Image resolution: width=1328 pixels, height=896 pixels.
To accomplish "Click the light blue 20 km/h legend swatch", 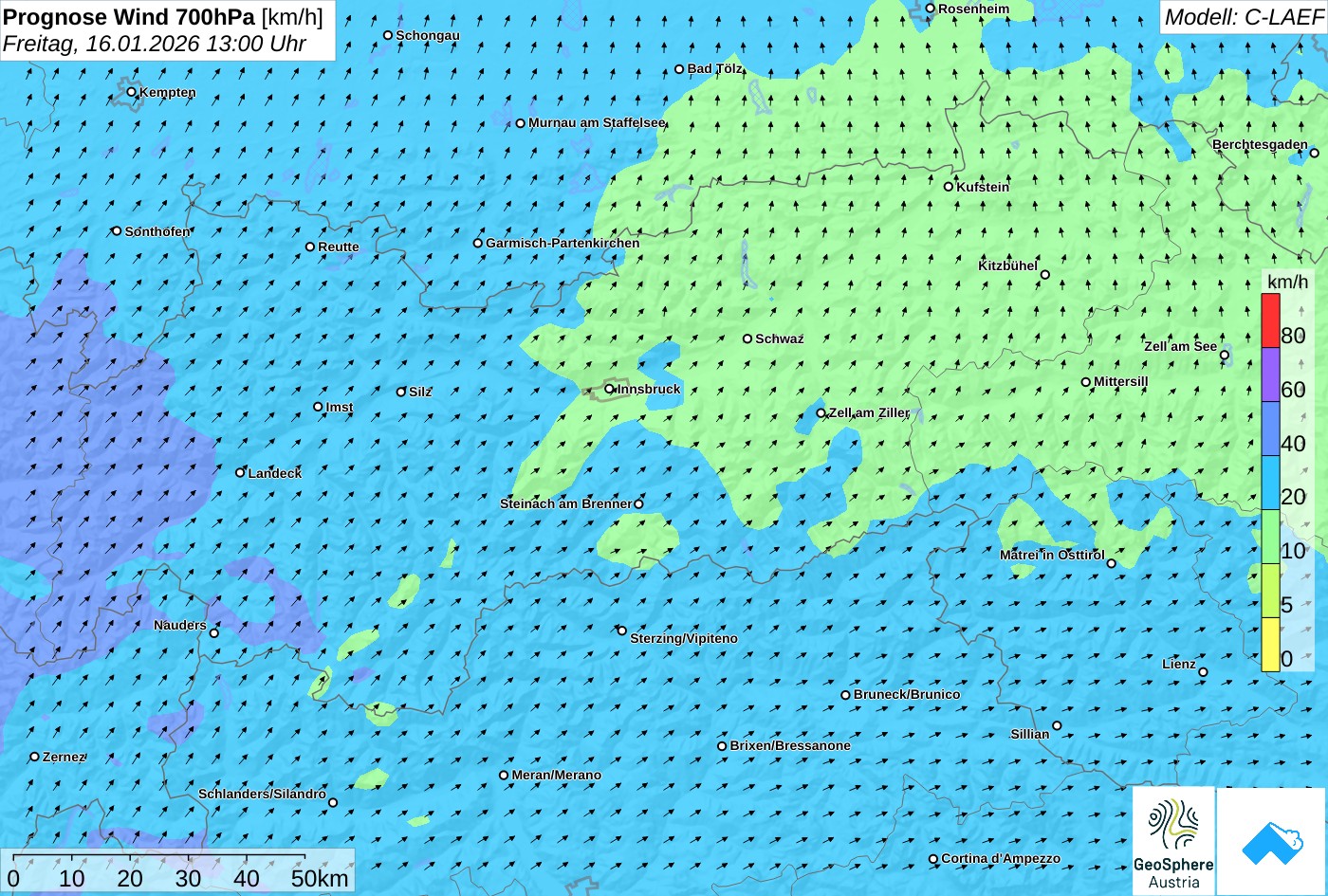I will (x=1270, y=483).
